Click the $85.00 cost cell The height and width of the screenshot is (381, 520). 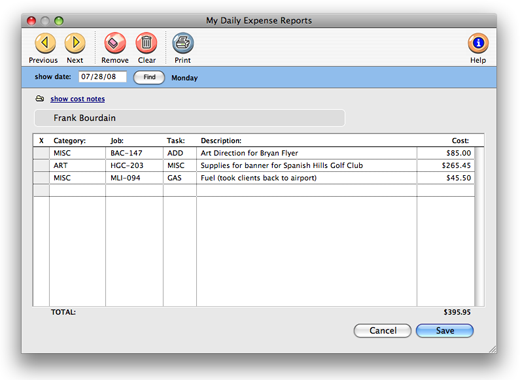pos(445,153)
